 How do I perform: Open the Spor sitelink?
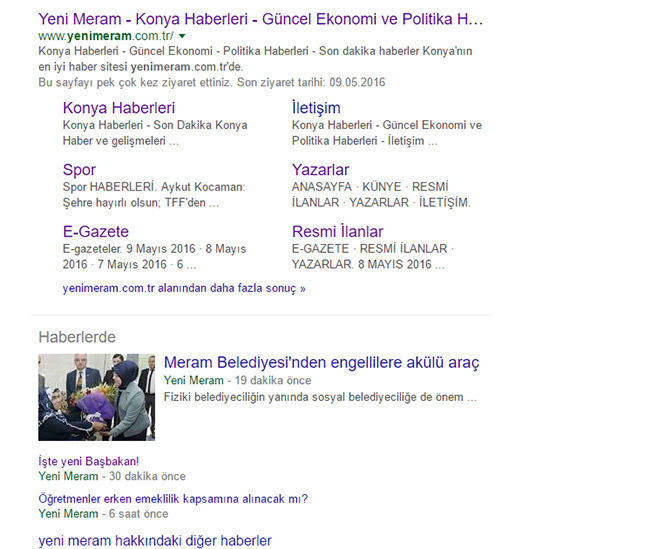tap(79, 170)
